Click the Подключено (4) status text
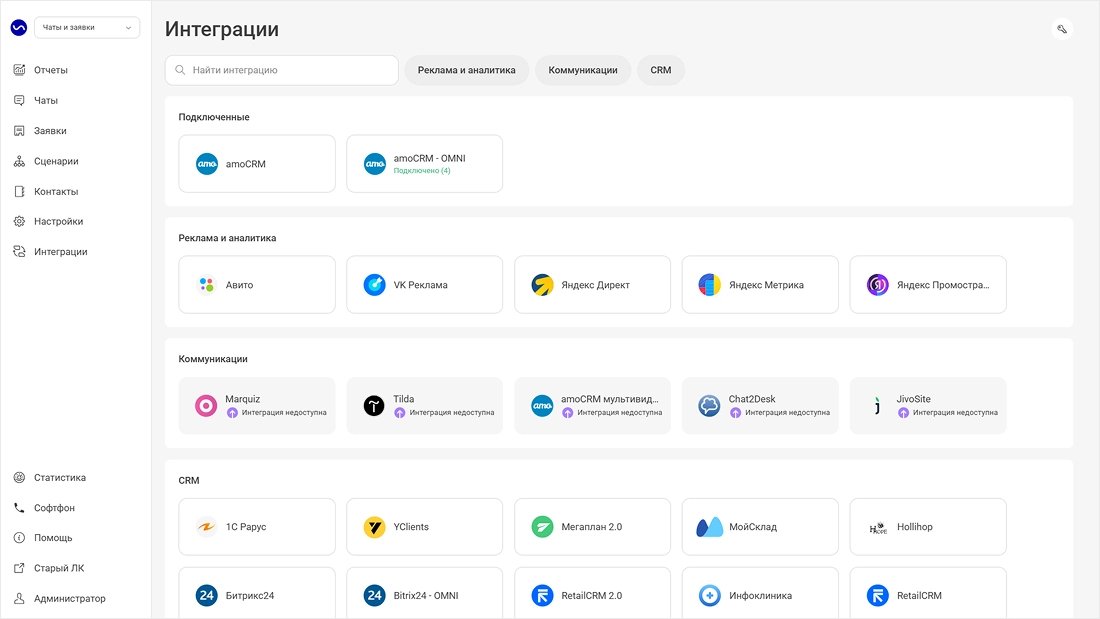 422,171
